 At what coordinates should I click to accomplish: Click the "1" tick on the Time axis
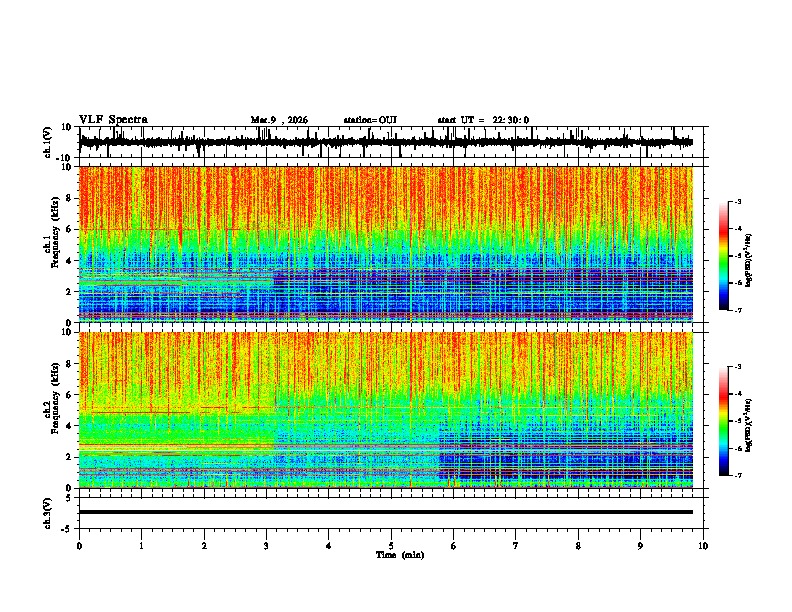(x=141, y=546)
